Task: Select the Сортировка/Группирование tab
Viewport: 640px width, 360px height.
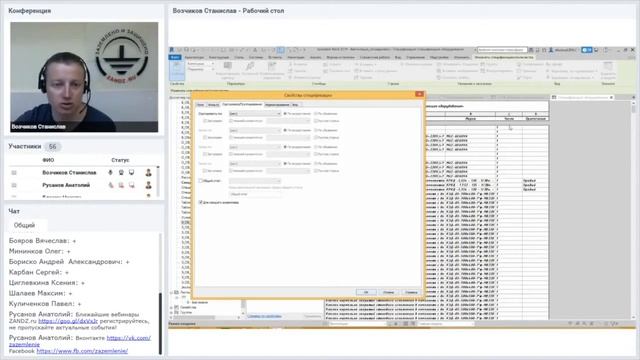Action: tap(242, 104)
